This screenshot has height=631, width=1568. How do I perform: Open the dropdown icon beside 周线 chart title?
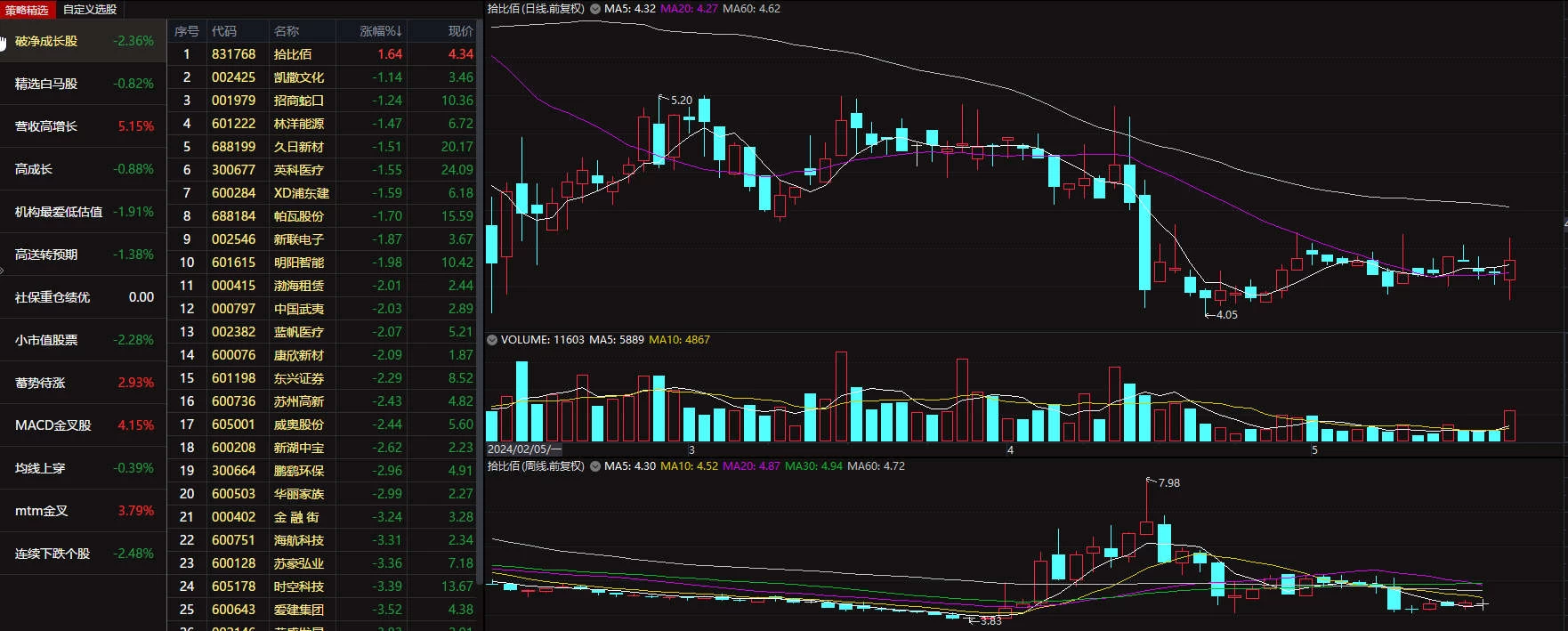pyautogui.click(x=595, y=466)
